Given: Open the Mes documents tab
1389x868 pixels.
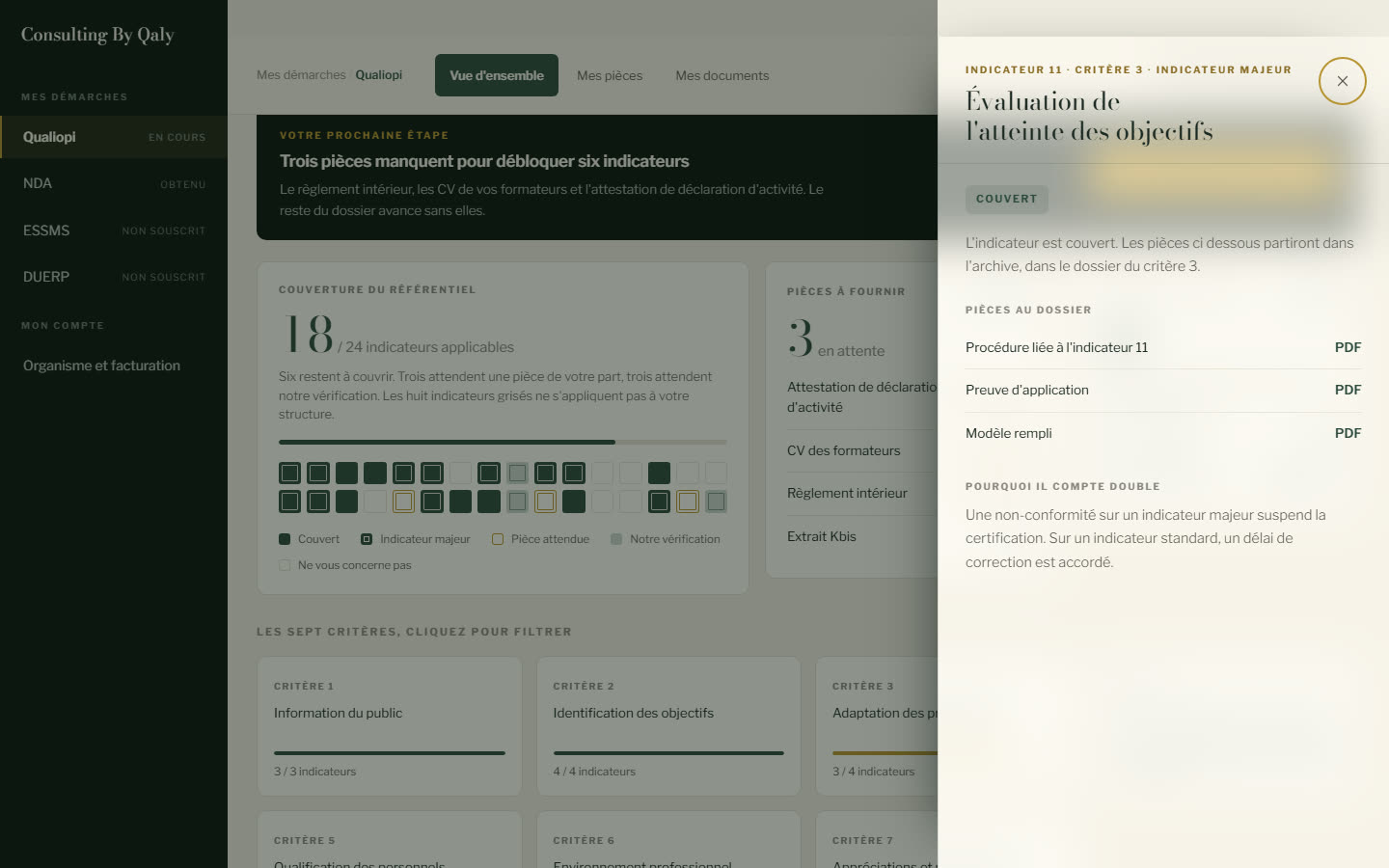Looking at the screenshot, I should pyautogui.click(x=722, y=75).
